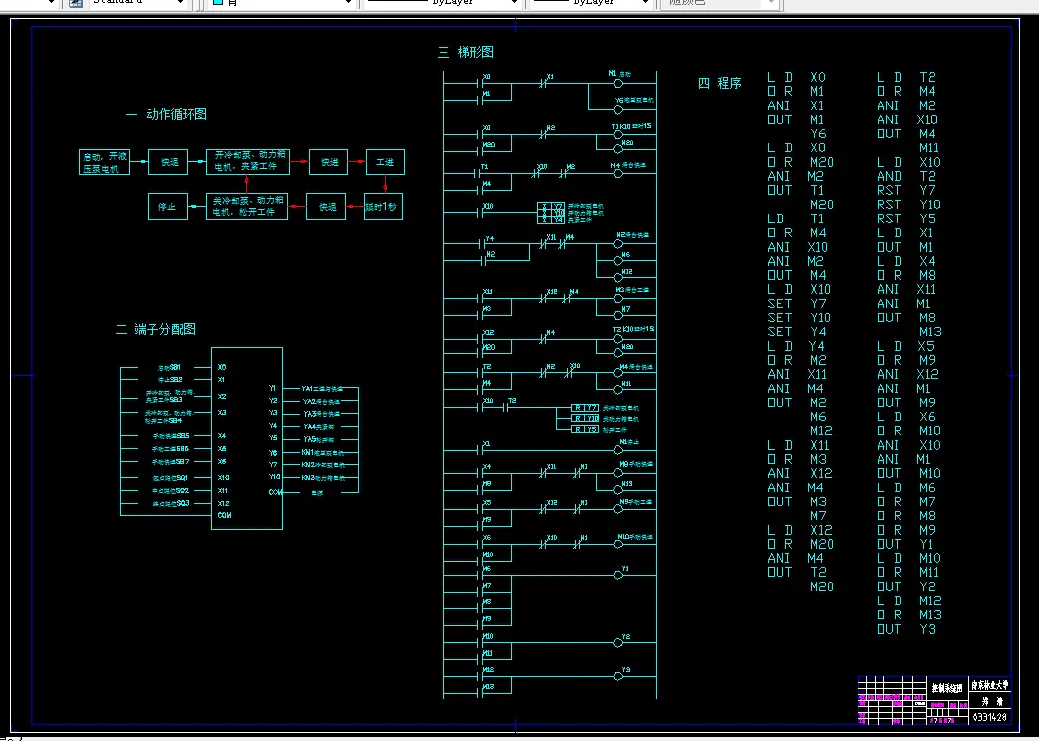The height and width of the screenshot is (741, 1039).
Task: Click the lower-left COM terminal in PLC box
Action: 225,516
